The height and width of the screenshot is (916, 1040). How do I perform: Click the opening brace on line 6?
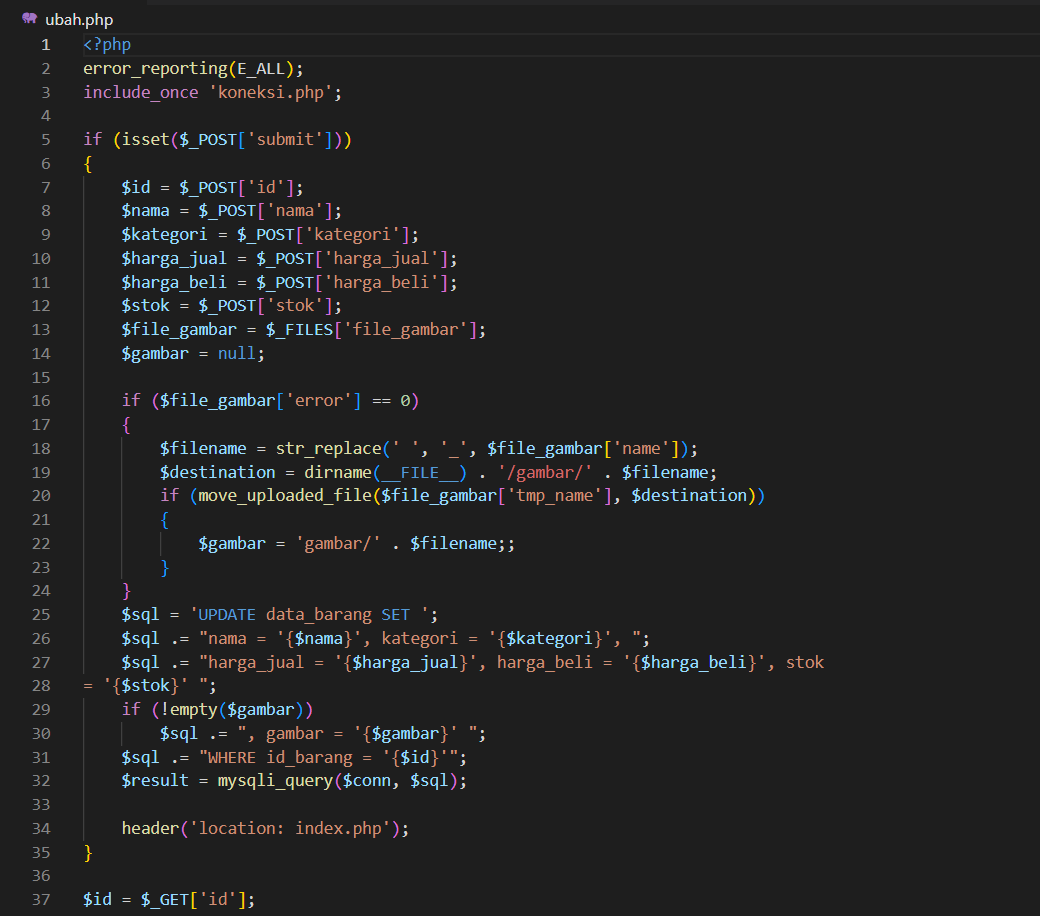[x=88, y=164]
